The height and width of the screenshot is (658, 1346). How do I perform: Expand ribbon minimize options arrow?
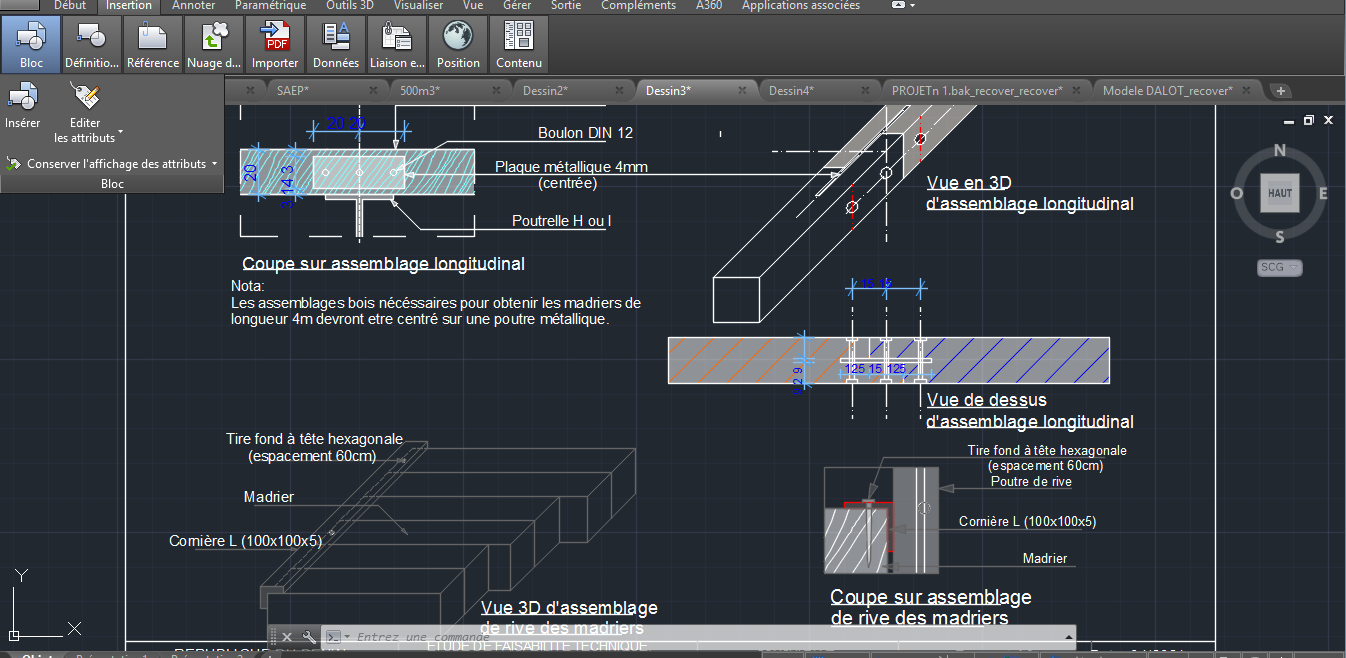912,5
